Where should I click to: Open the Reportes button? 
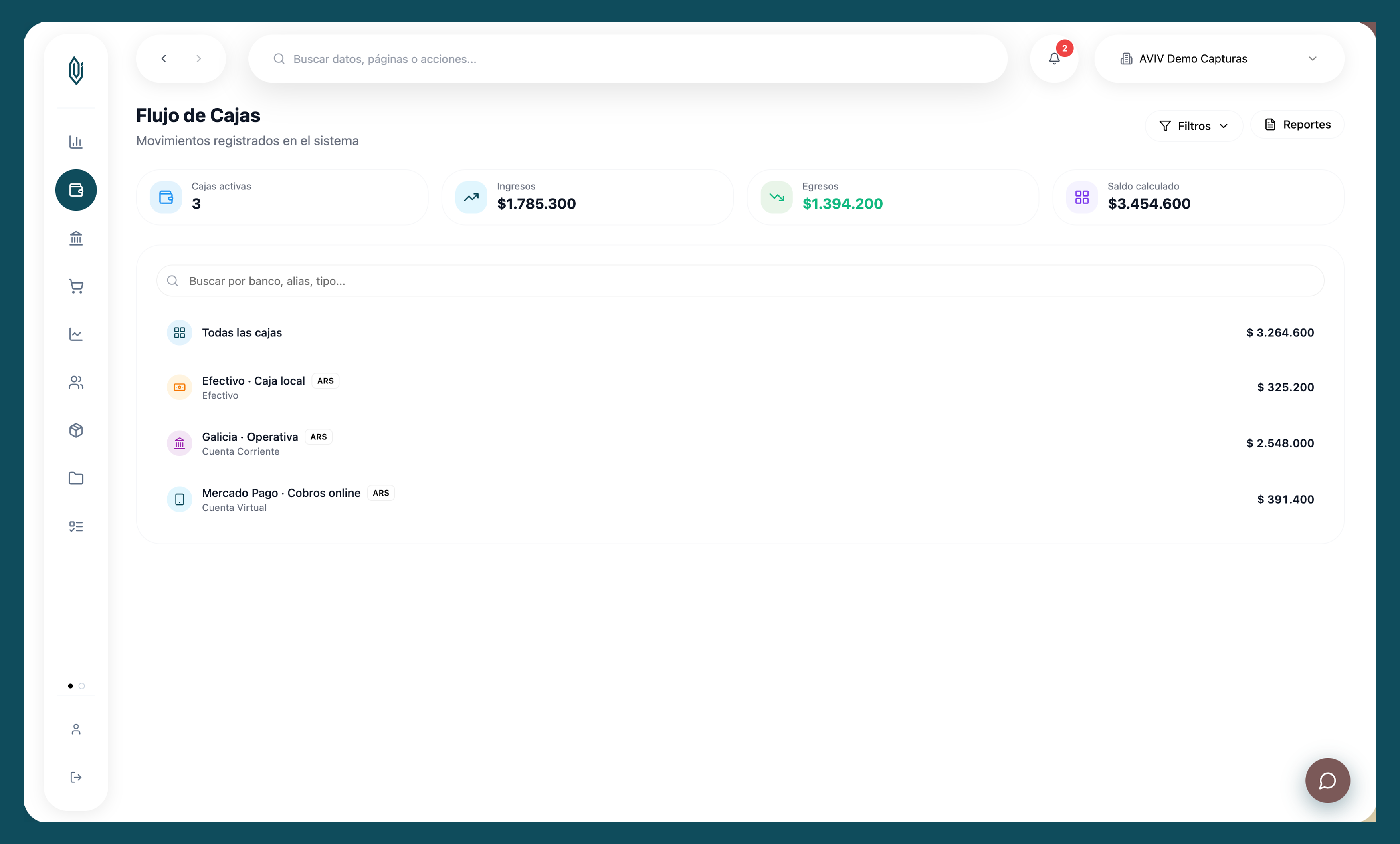pyautogui.click(x=1298, y=125)
